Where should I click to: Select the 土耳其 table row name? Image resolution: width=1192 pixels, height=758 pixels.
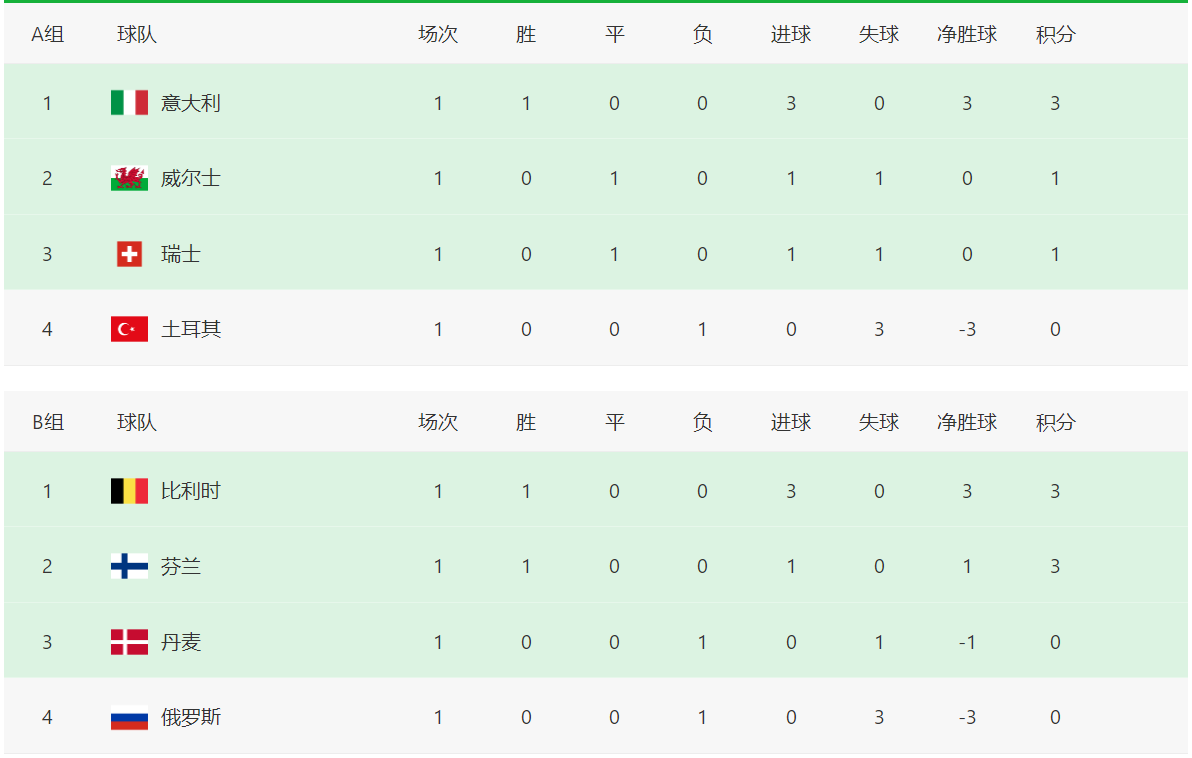click(190, 329)
